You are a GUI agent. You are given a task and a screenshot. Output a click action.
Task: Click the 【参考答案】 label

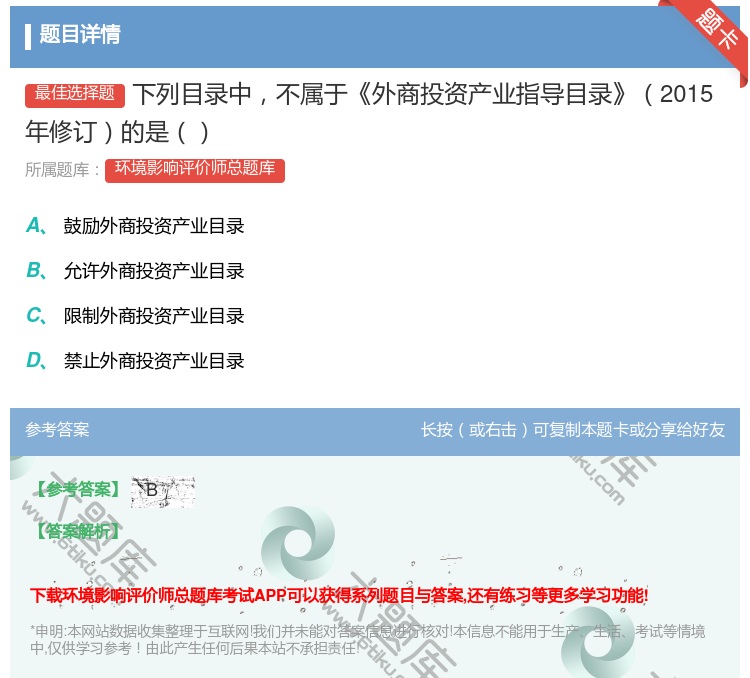click(78, 489)
